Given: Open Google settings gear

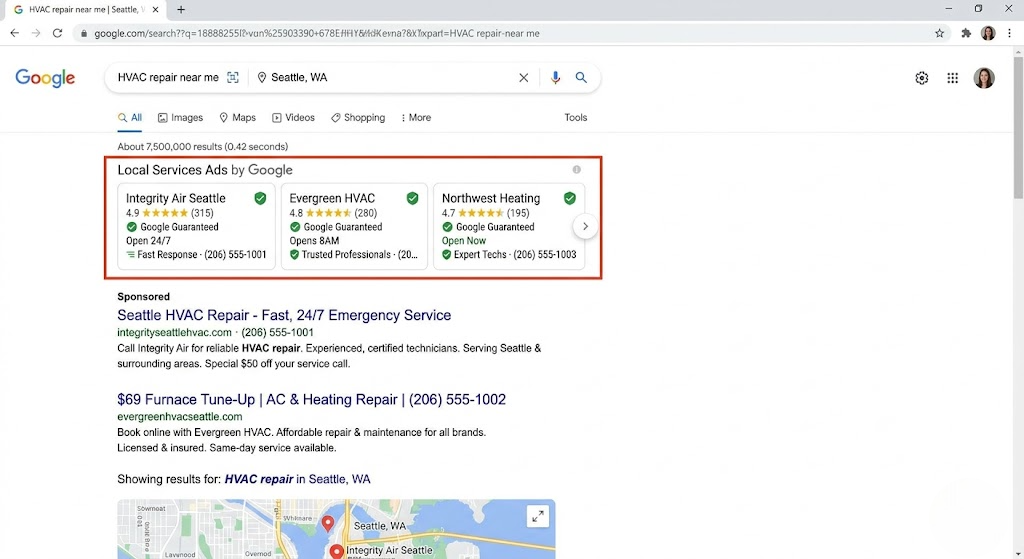Looking at the screenshot, I should point(921,78).
